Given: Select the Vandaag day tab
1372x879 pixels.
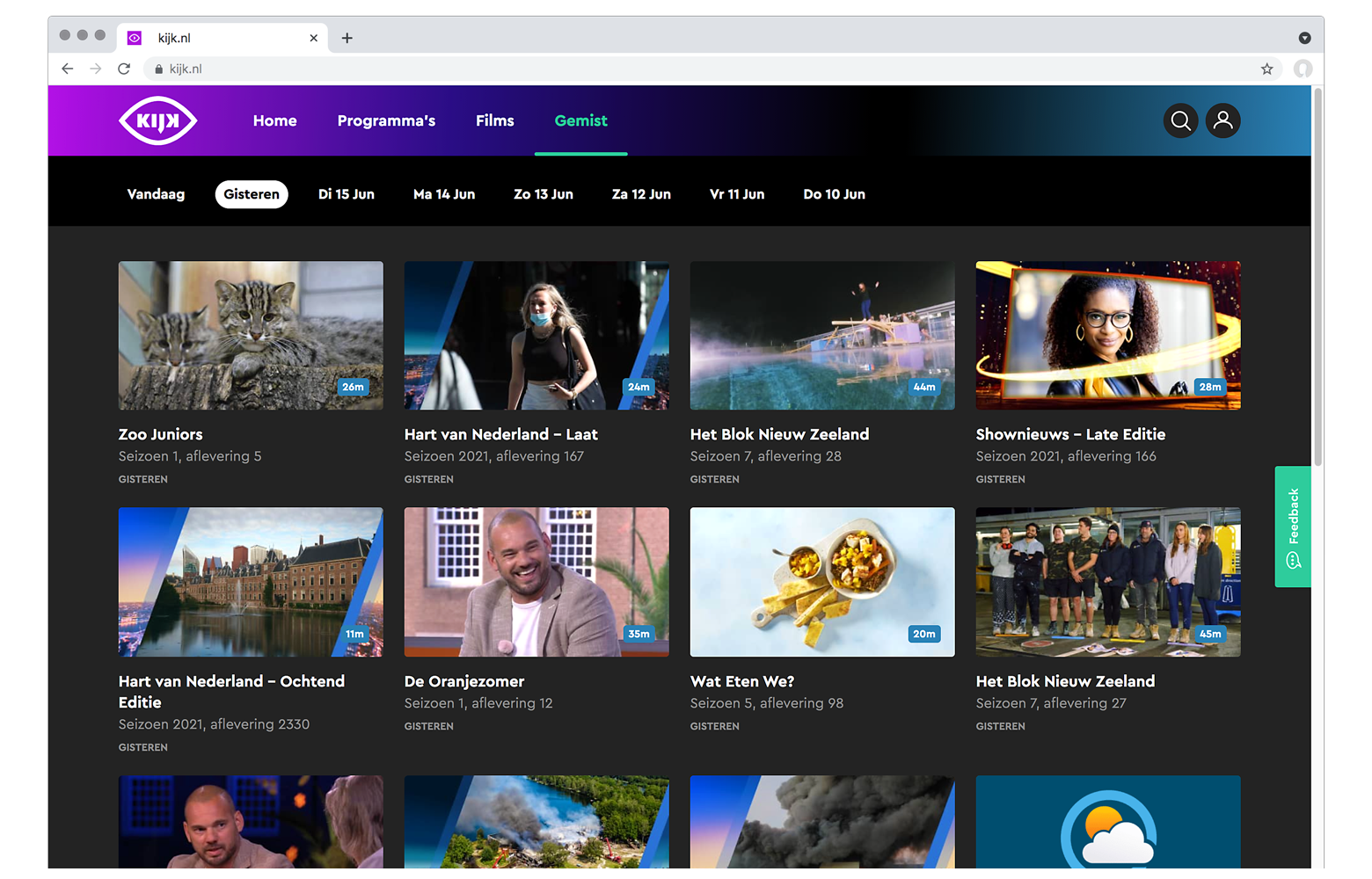Looking at the screenshot, I should 156,194.
